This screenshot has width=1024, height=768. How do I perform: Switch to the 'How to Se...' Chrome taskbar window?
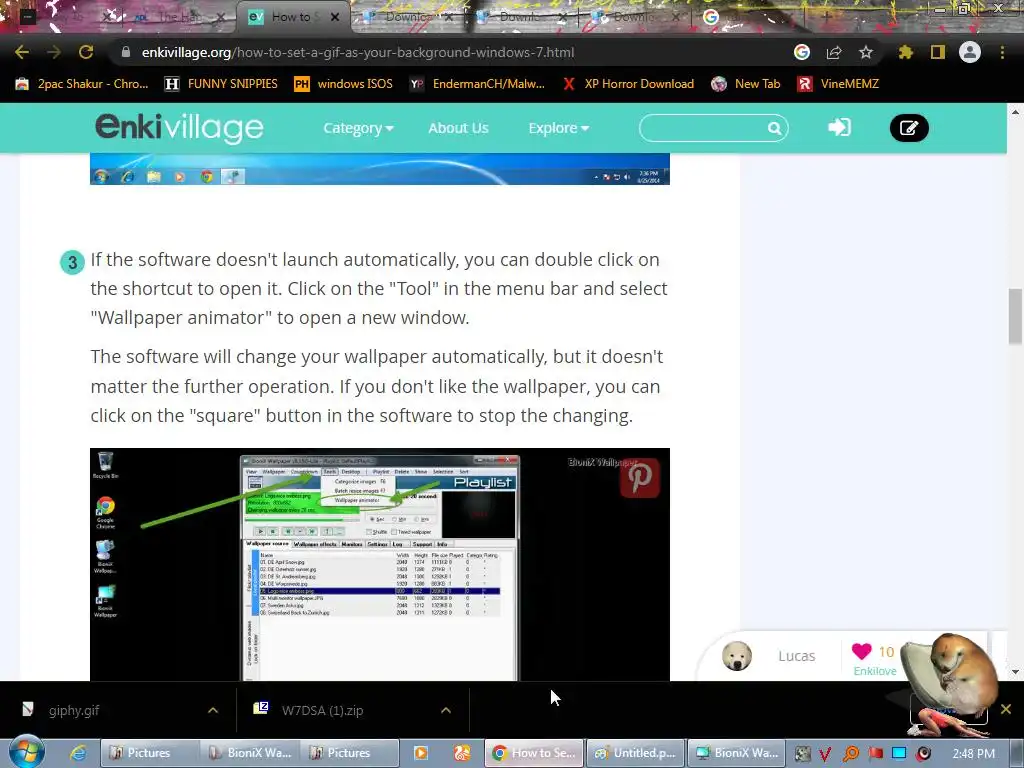(534, 753)
